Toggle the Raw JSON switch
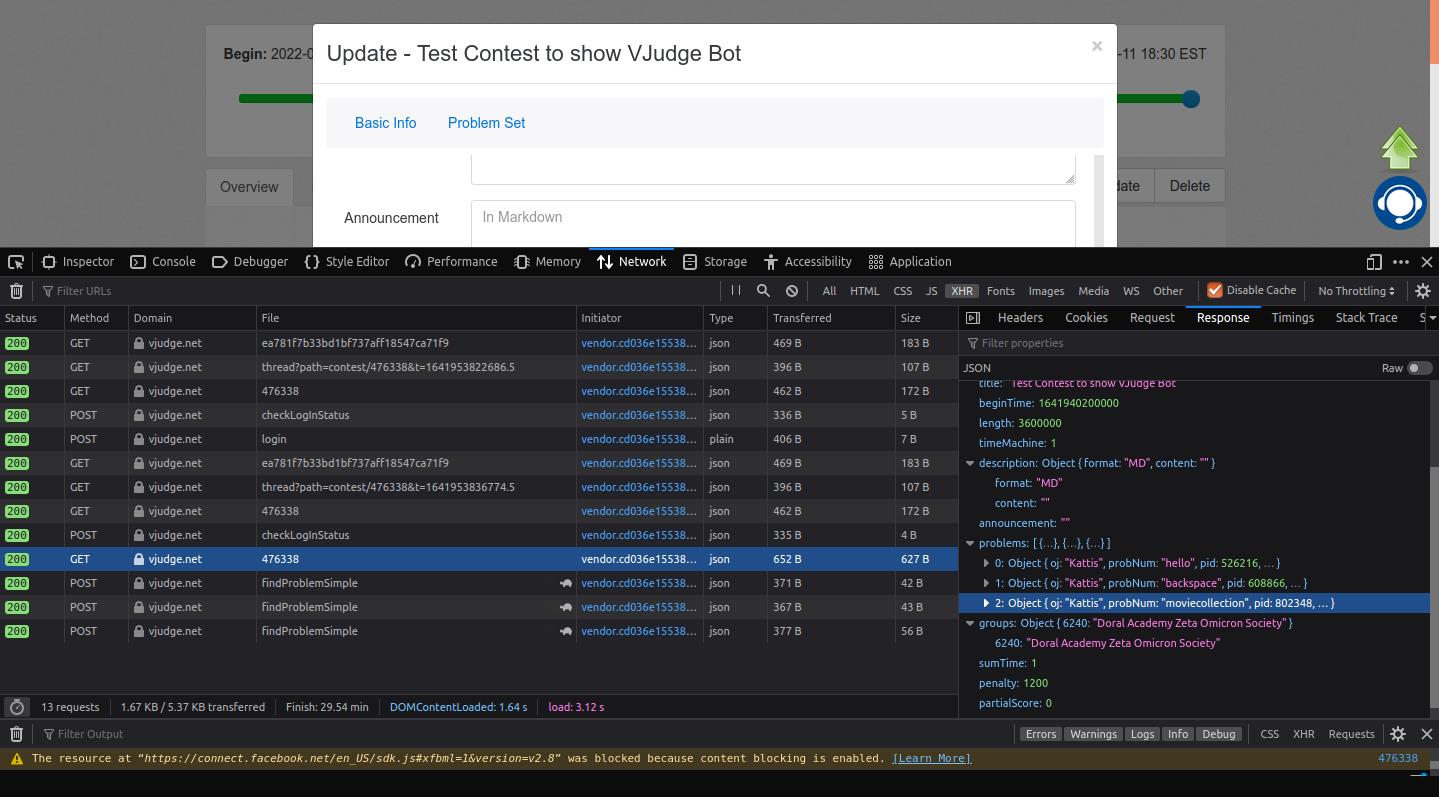This screenshot has height=797, width=1439. coord(1419,368)
